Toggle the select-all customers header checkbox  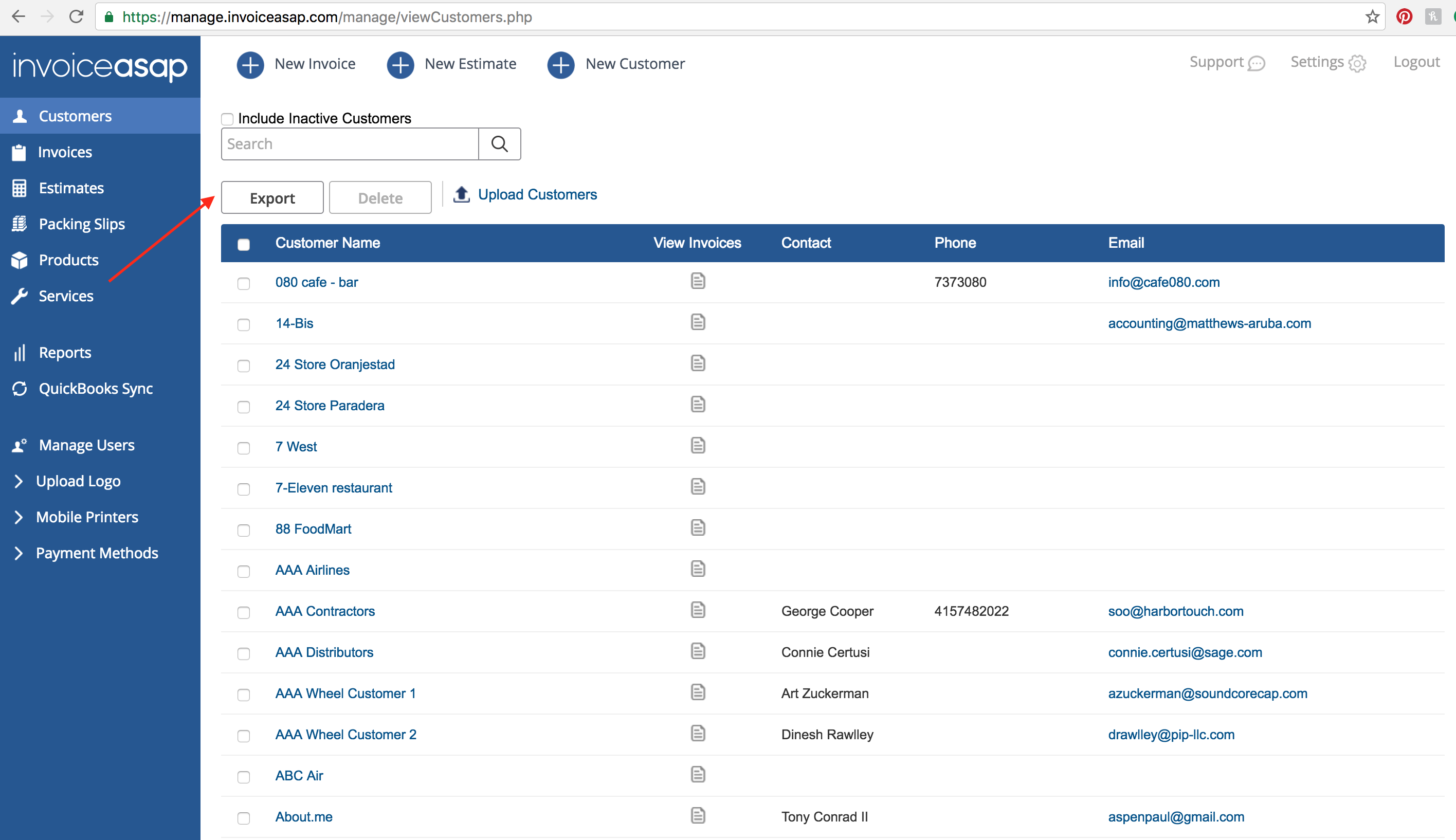tap(243, 244)
